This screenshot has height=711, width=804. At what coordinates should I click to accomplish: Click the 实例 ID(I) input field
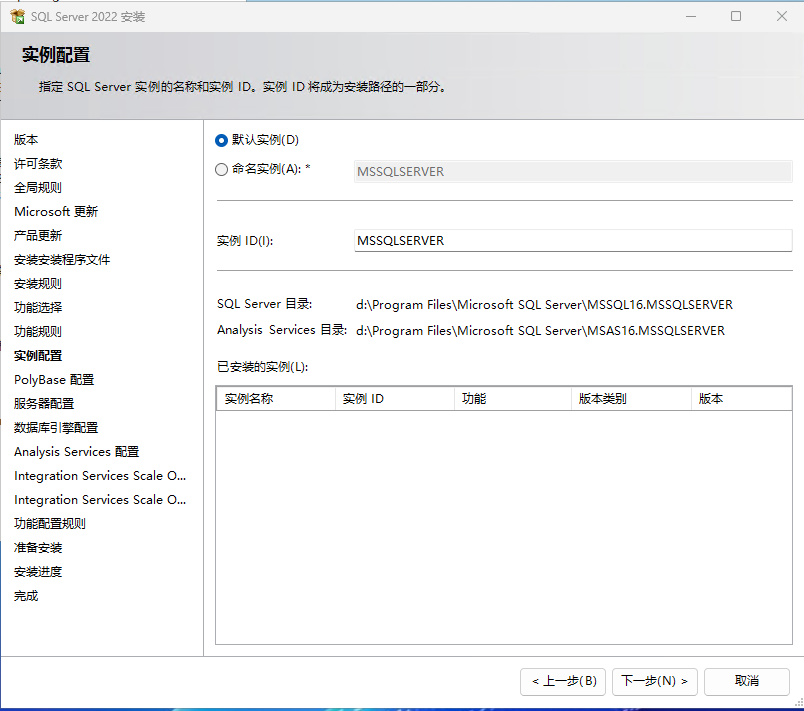[x=573, y=241]
